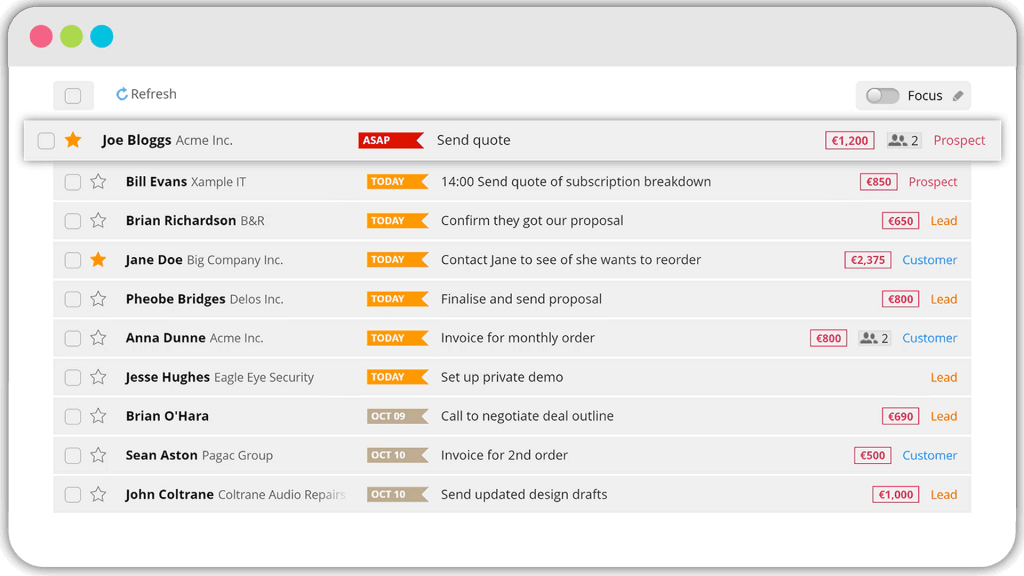Tick the checkbox on Joe Bloggs row

46,140
